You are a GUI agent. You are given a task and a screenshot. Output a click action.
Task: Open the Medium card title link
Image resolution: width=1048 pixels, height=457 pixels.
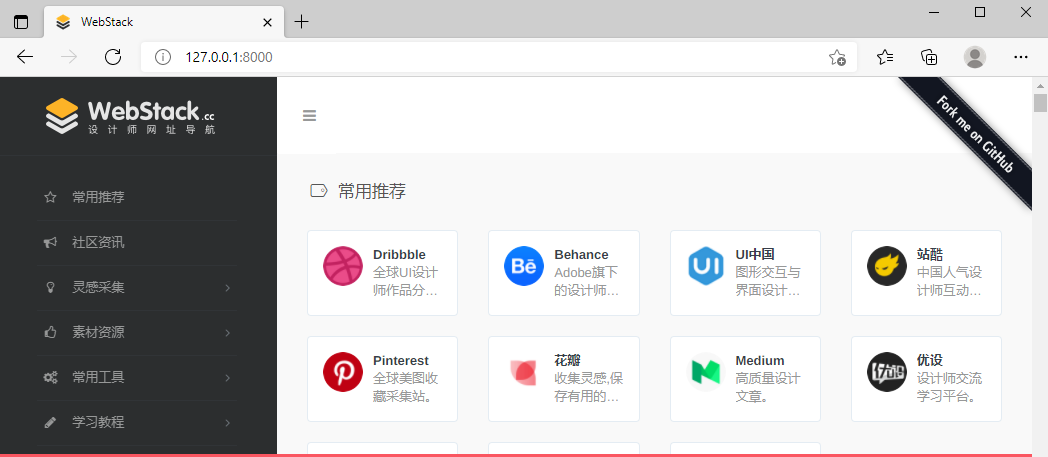760,361
